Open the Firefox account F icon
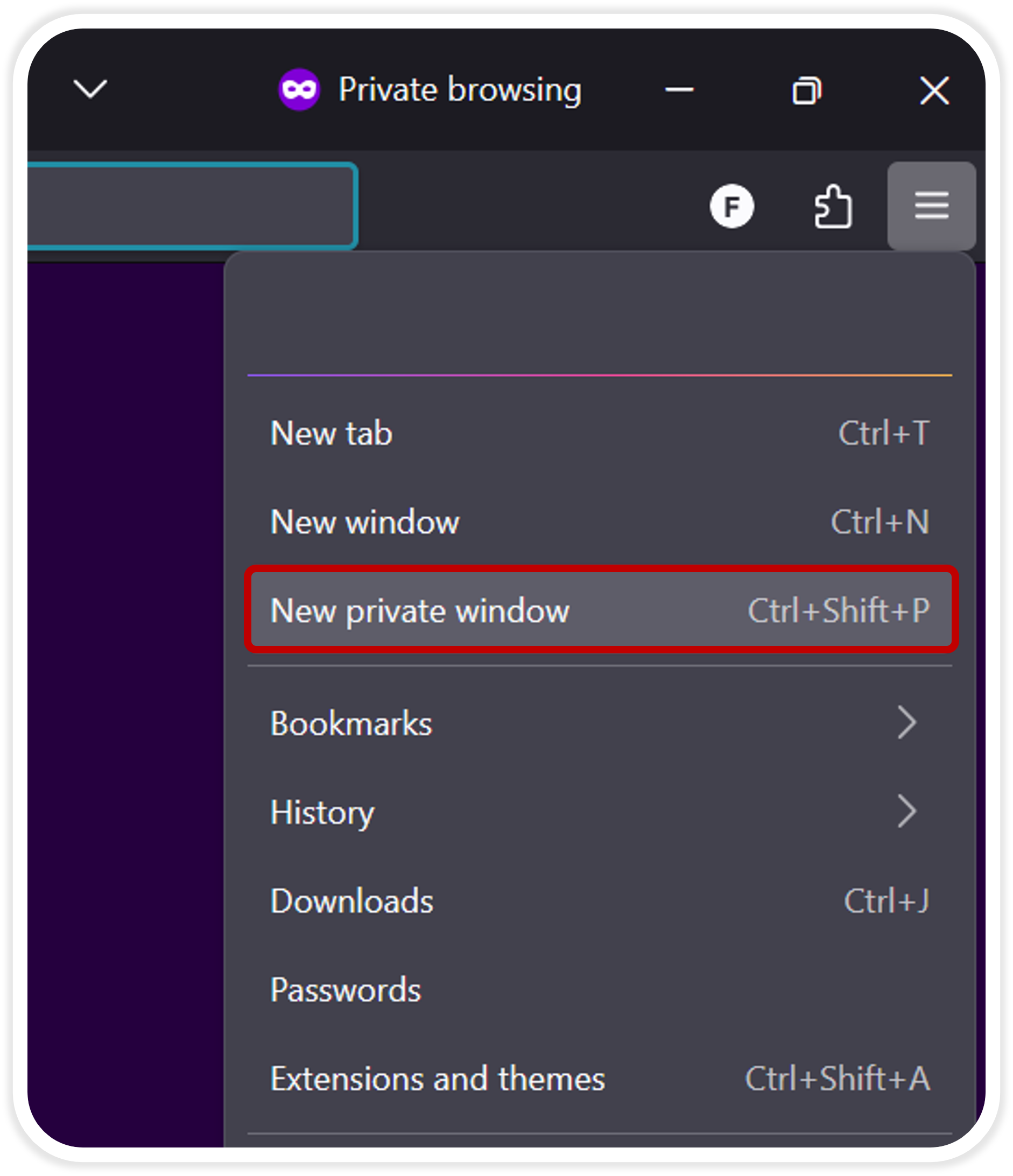This screenshot has width=1013, height=1176. pos(731,206)
